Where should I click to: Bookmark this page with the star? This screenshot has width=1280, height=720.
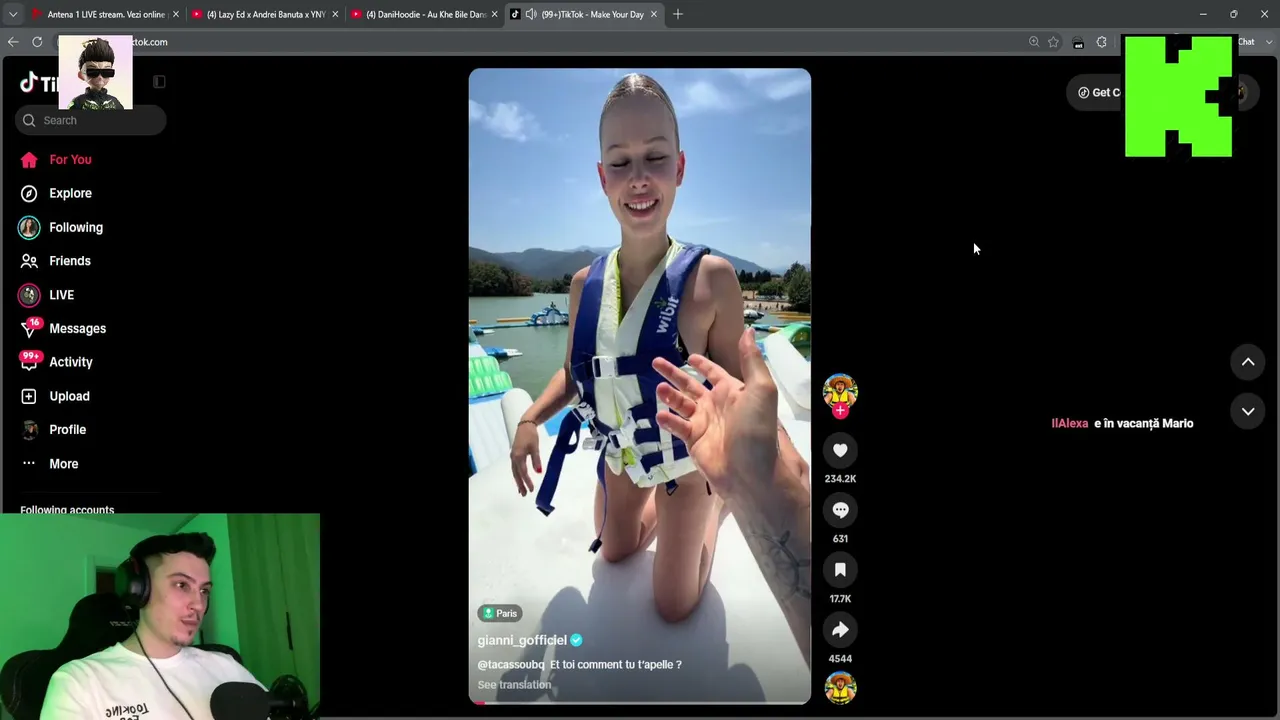[x=1053, y=42]
